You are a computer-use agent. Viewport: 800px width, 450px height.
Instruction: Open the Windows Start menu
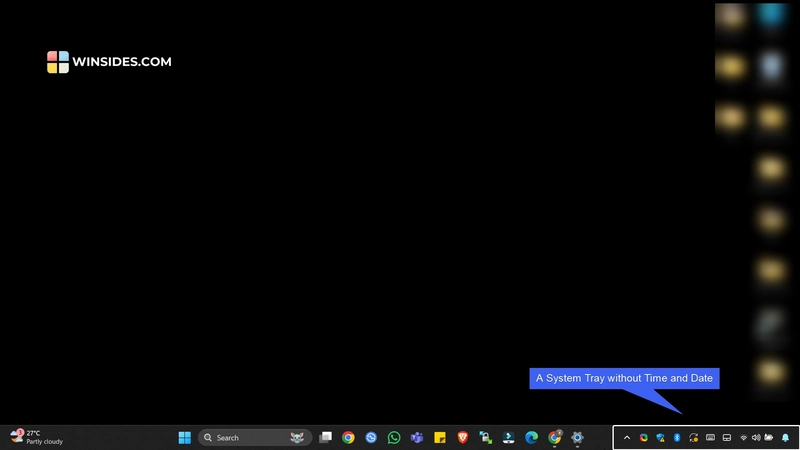[x=185, y=437]
